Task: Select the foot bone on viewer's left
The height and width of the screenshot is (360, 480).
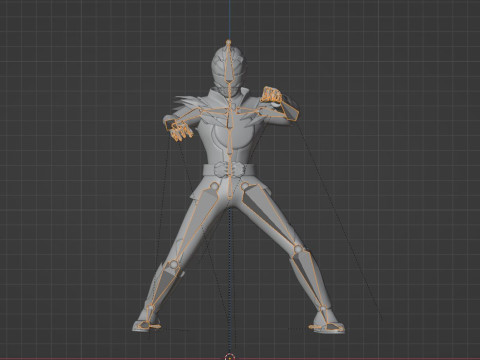Action: click(148, 324)
